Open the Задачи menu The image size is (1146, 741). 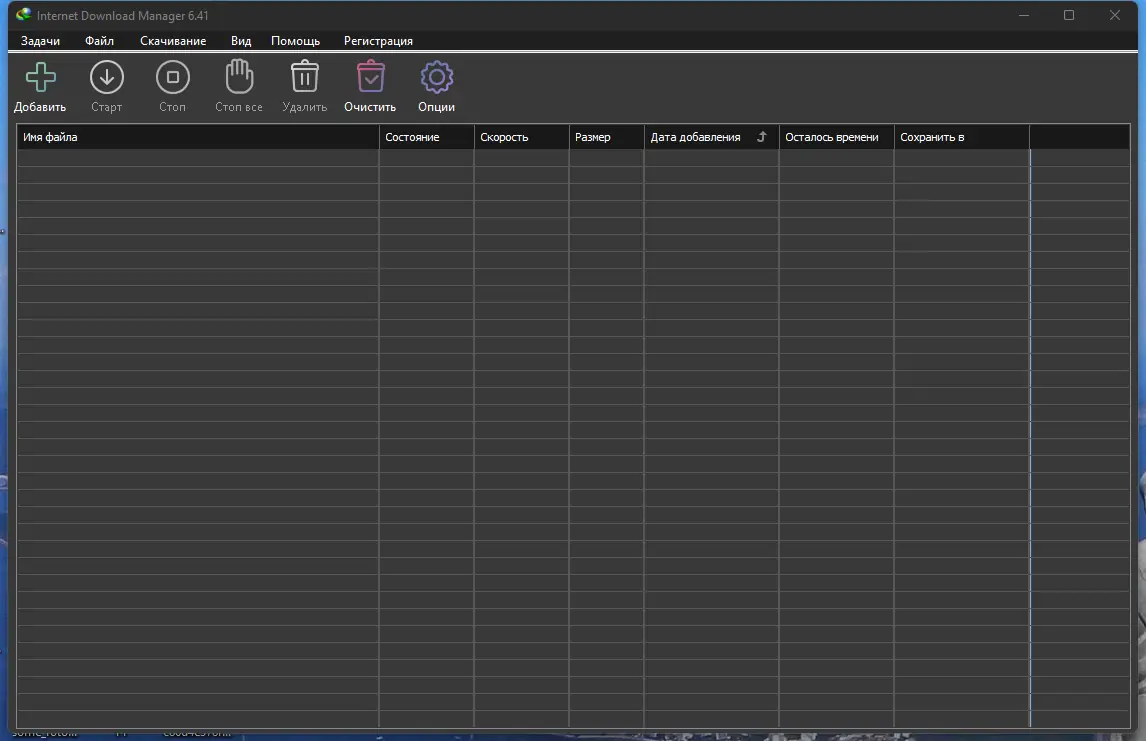tap(40, 41)
